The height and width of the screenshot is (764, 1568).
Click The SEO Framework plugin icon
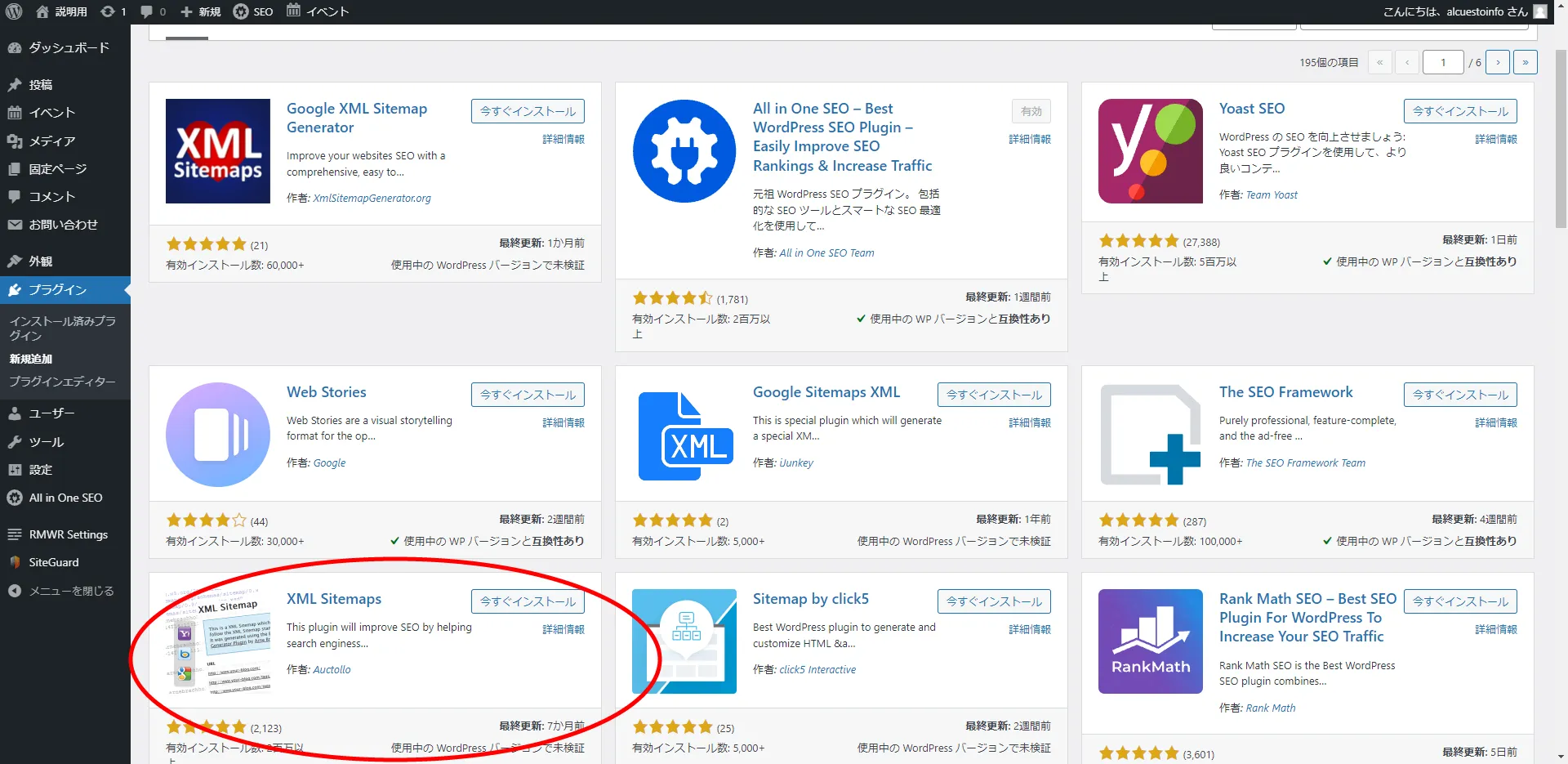(1151, 435)
